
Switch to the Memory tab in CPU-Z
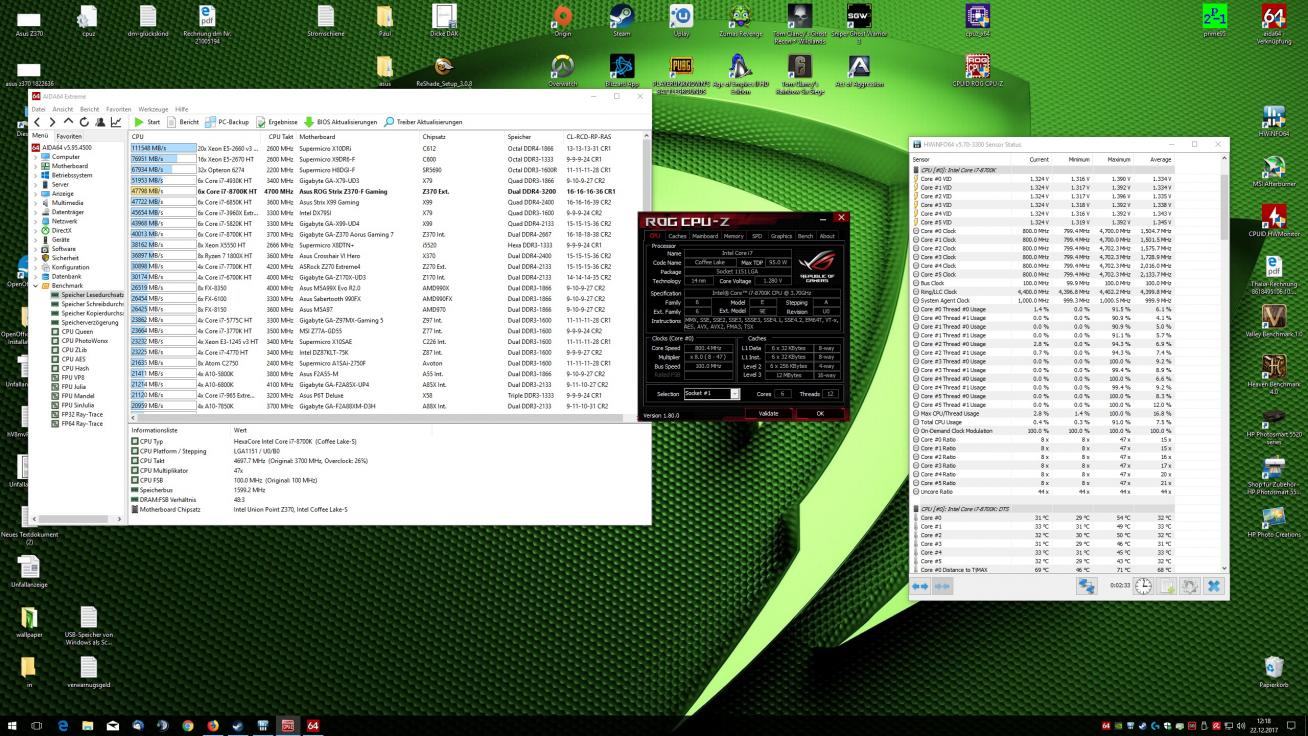pos(733,236)
